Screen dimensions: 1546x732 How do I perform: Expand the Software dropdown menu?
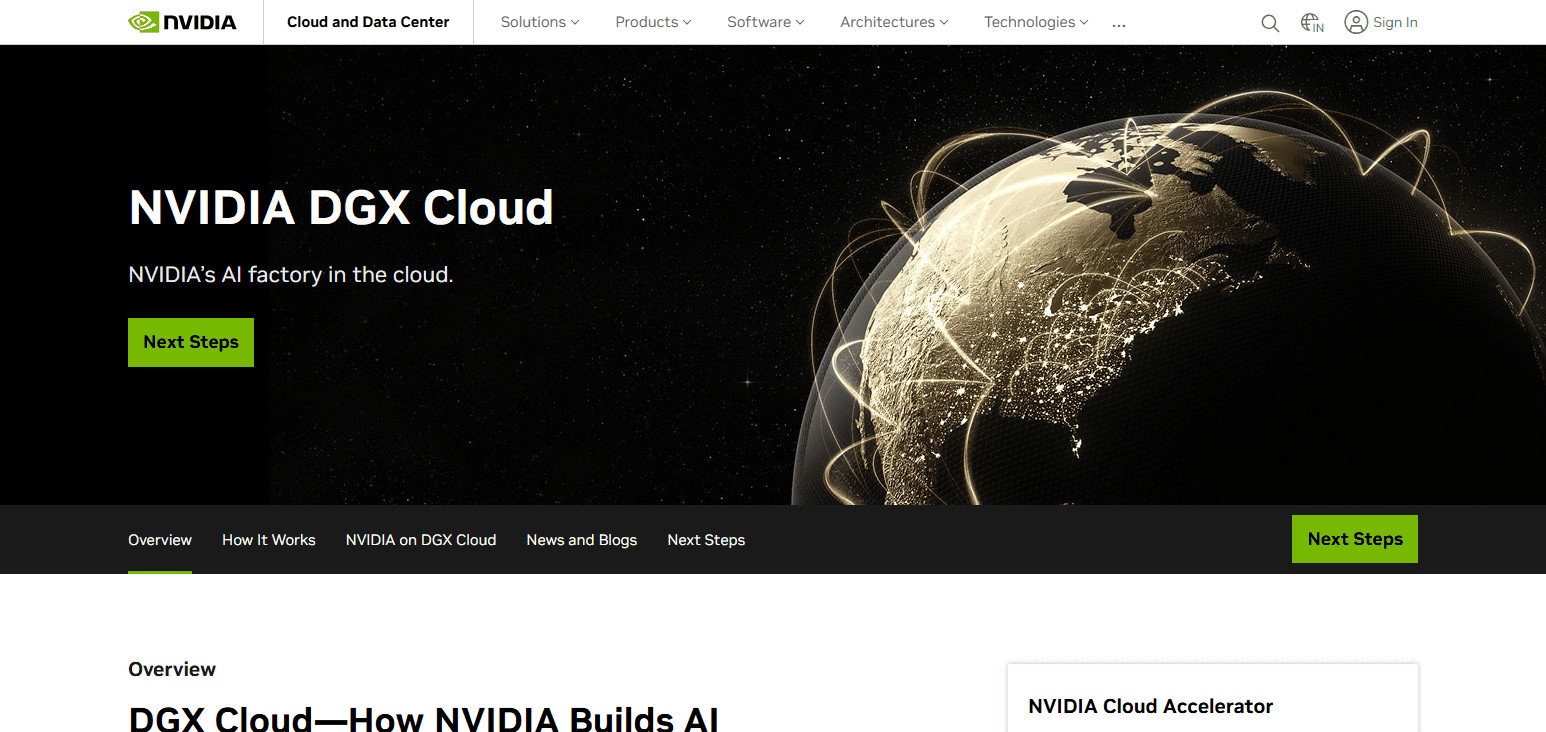pyautogui.click(x=766, y=22)
